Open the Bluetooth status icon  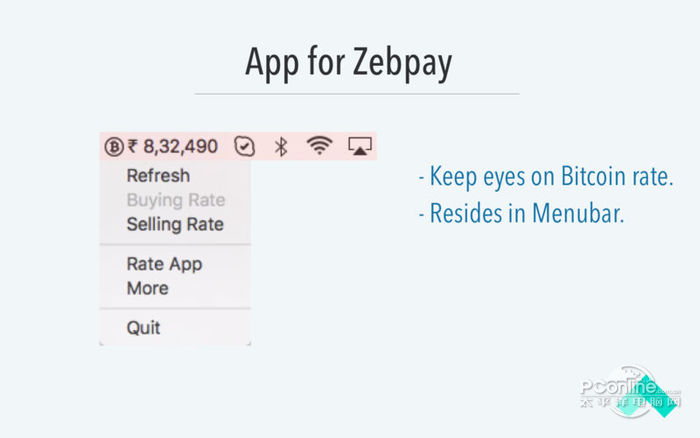(281, 147)
